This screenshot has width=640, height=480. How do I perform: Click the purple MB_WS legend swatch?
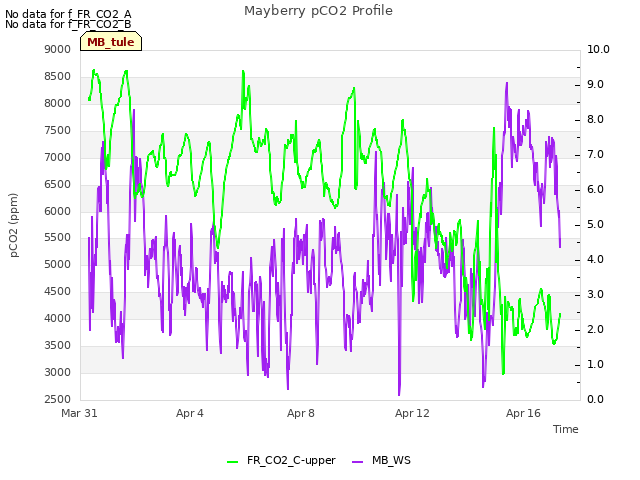(x=357, y=462)
